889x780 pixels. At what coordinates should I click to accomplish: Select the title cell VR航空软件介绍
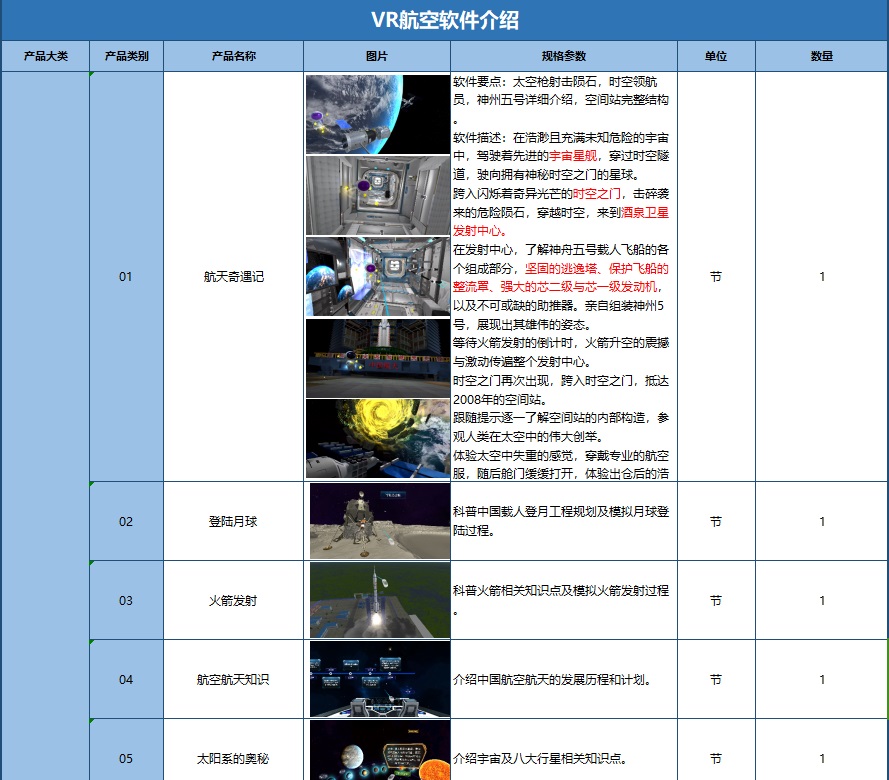(x=444, y=20)
